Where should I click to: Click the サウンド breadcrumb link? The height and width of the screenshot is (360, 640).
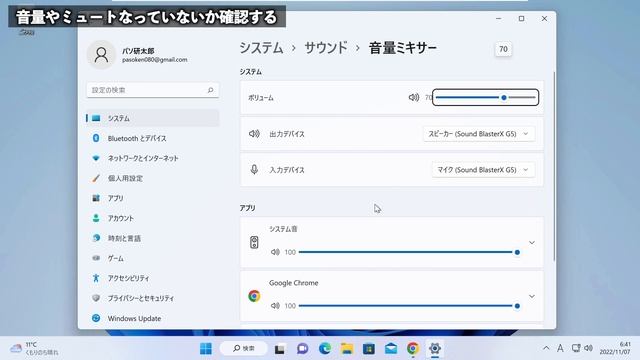pos(326,48)
